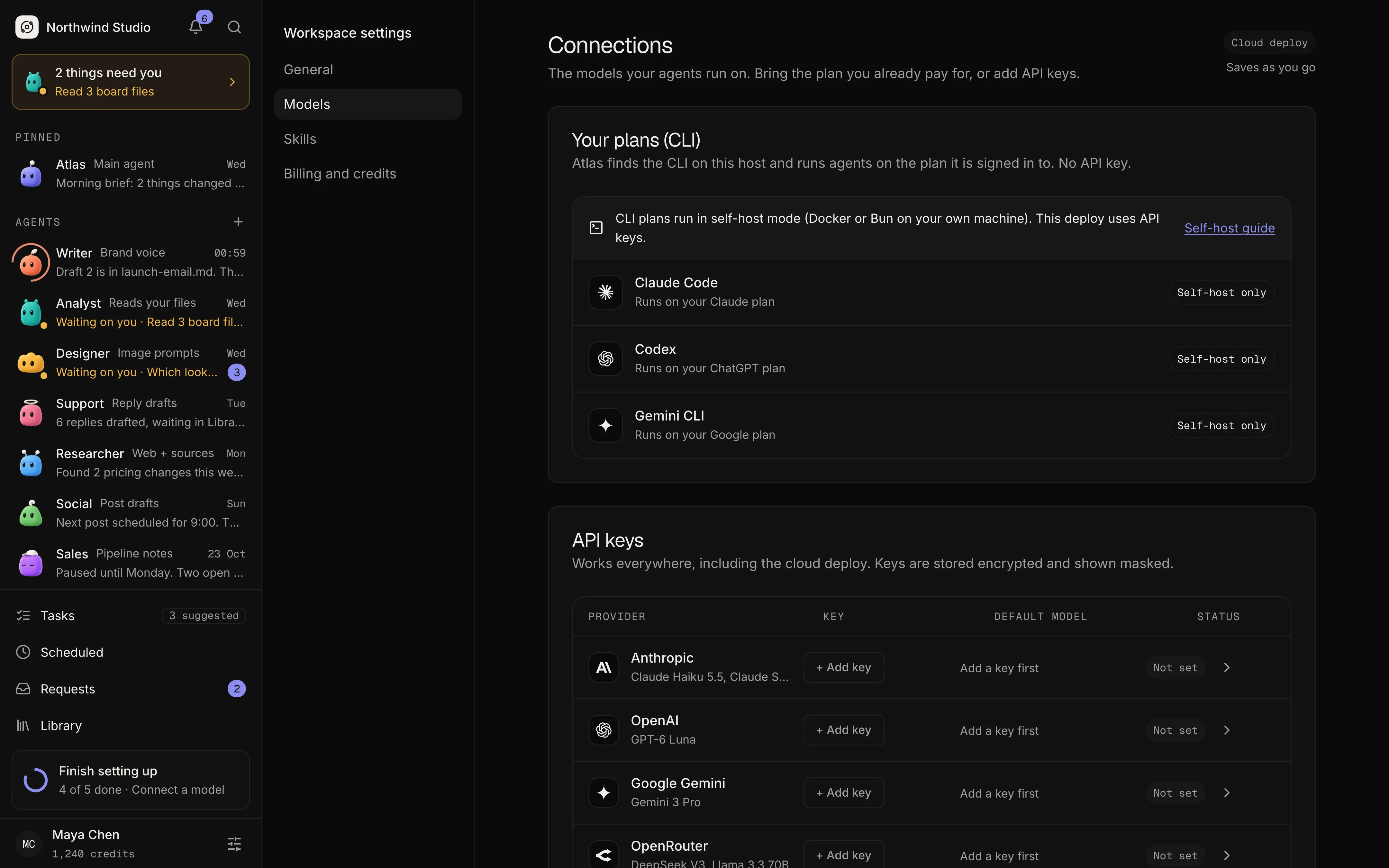Click the search magnifier icon

click(x=234, y=27)
